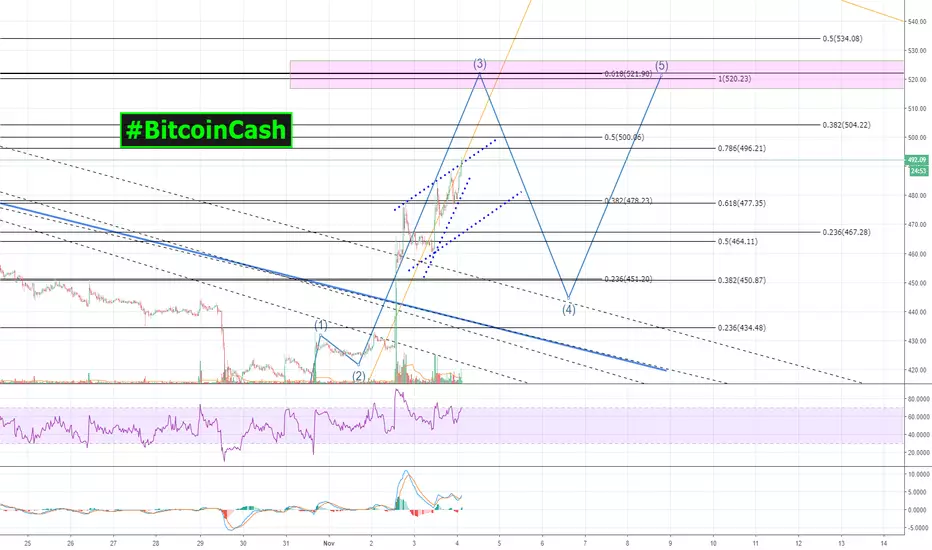The height and width of the screenshot is (550, 932).
Task: Click the 0.382(478.23) level label
Action: tap(628, 201)
